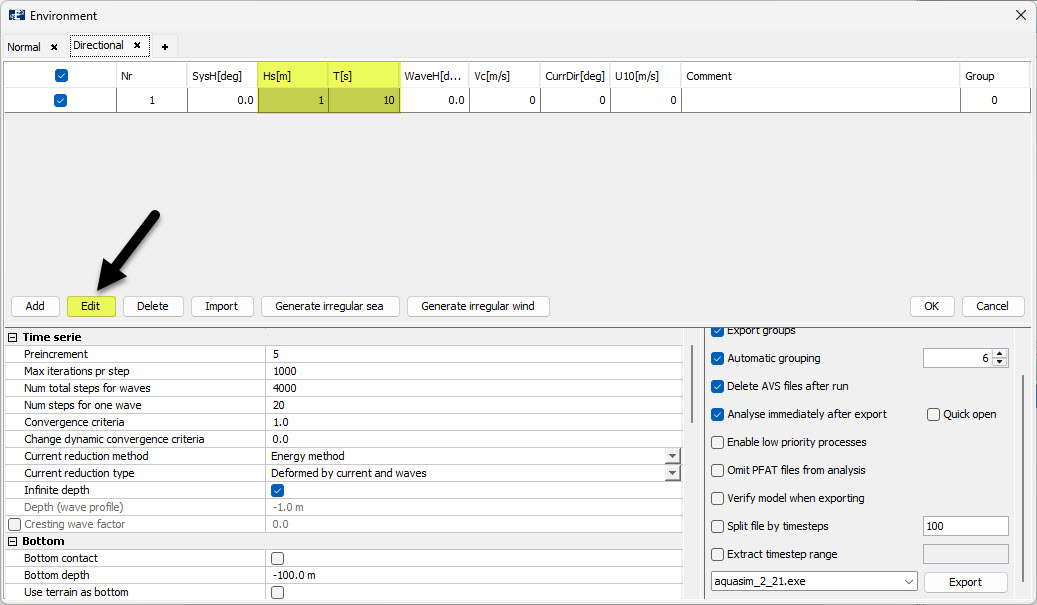
Task: Open Current reduction type dropdown
Action: (x=672, y=474)
